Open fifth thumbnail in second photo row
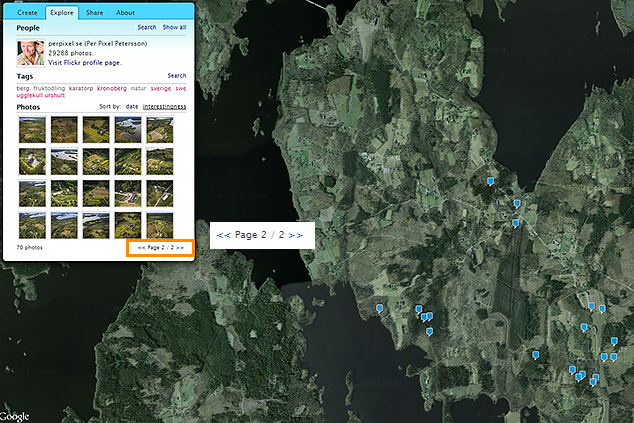 [160, 161]
